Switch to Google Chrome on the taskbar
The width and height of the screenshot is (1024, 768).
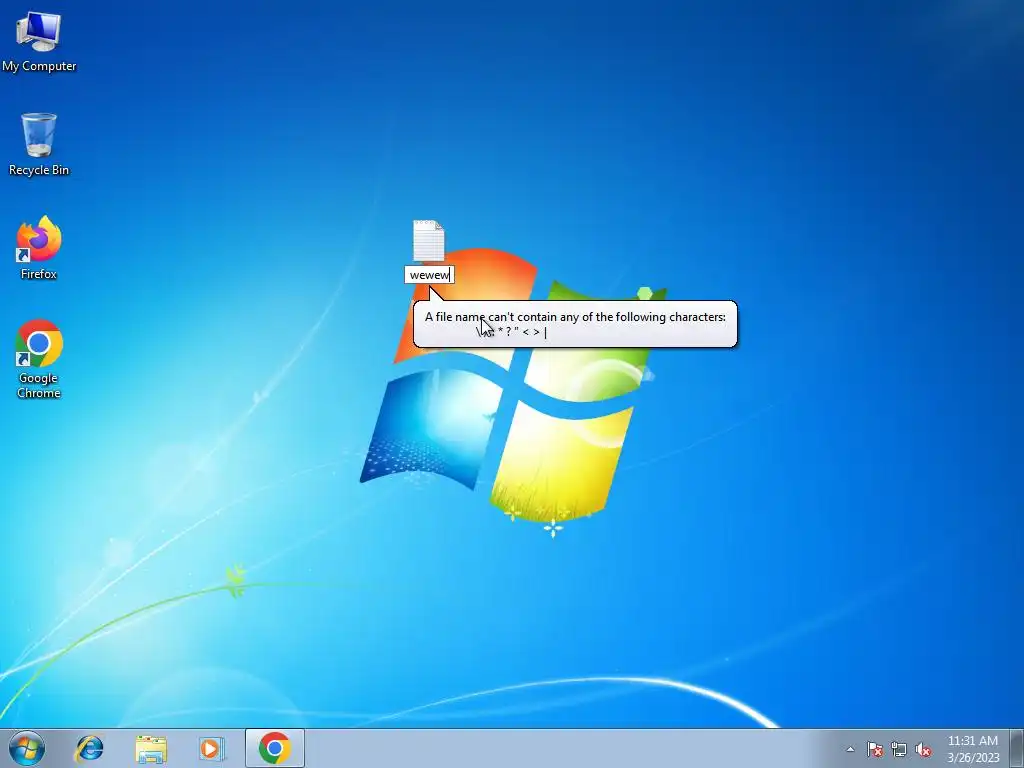(x=275, y=748)
